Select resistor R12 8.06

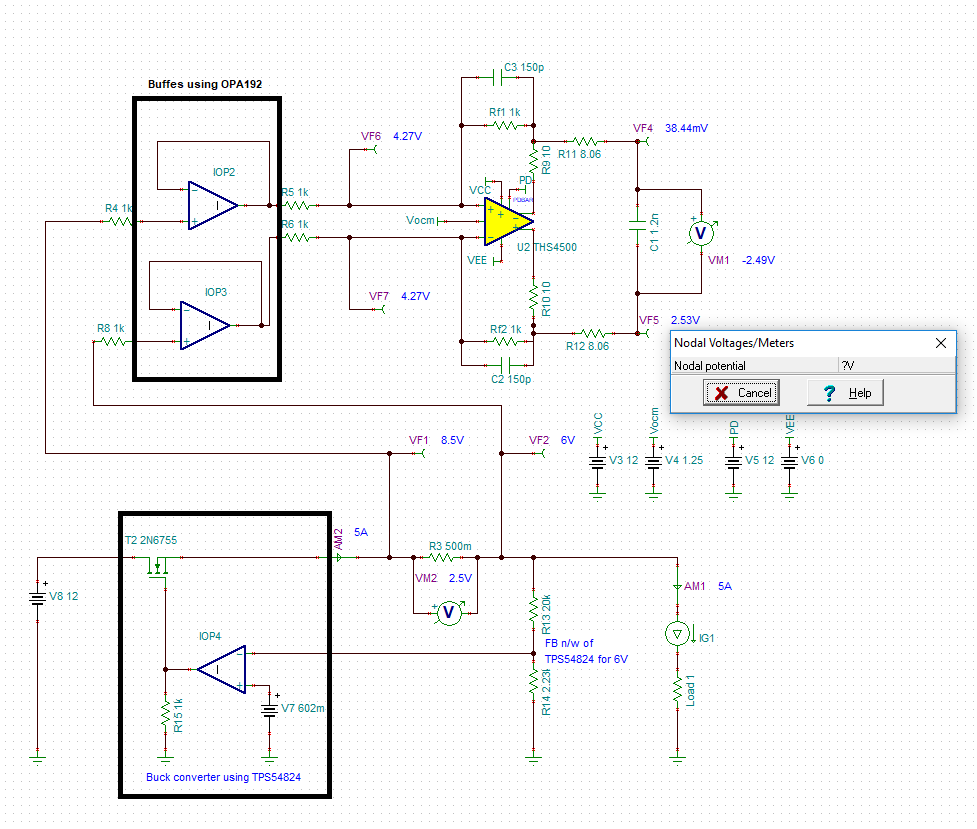click(593, 333)
